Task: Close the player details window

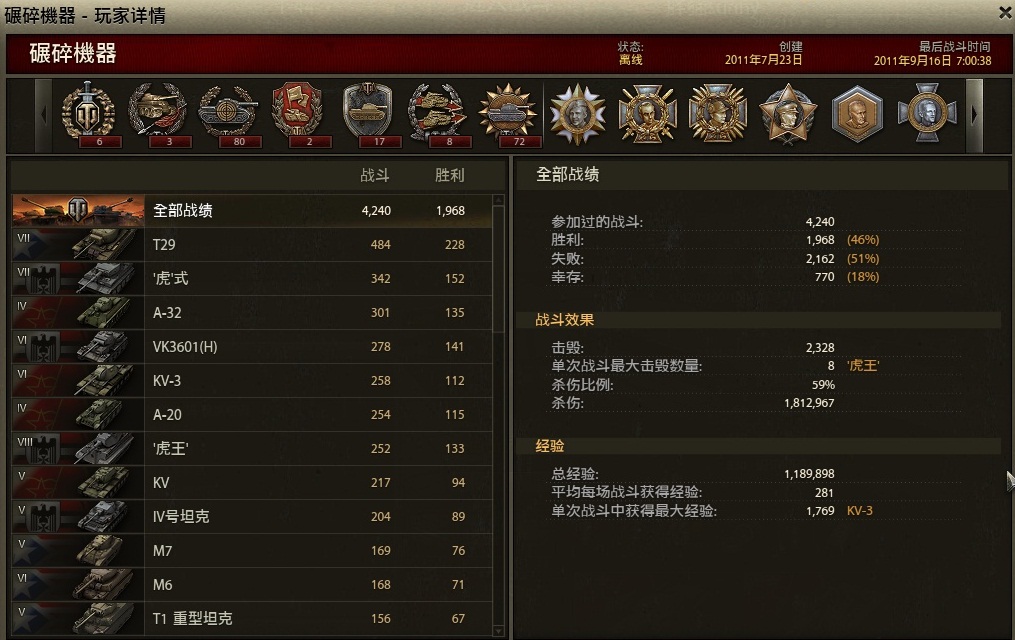Action: click(1005, 13)
